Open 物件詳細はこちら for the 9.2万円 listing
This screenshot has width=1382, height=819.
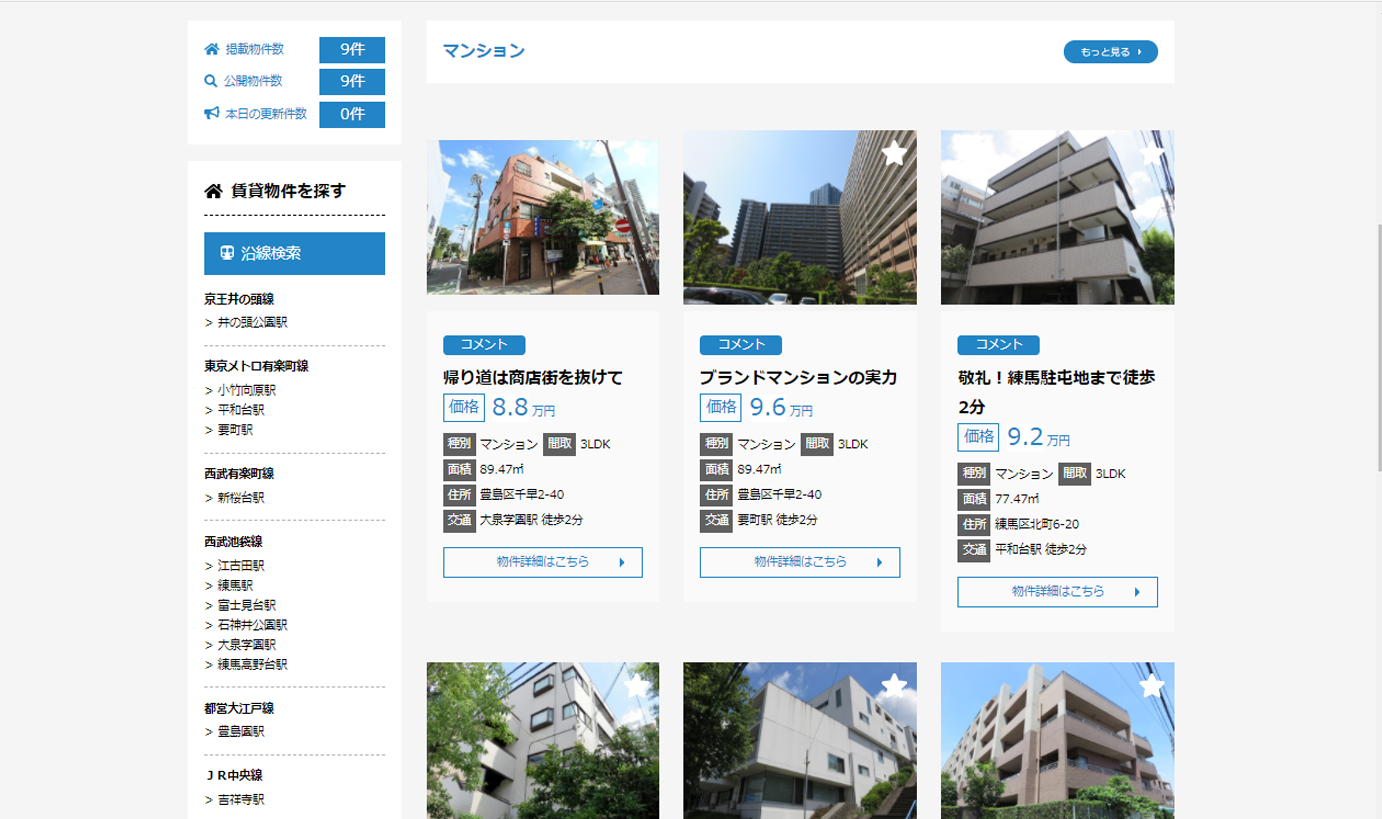1057,592
